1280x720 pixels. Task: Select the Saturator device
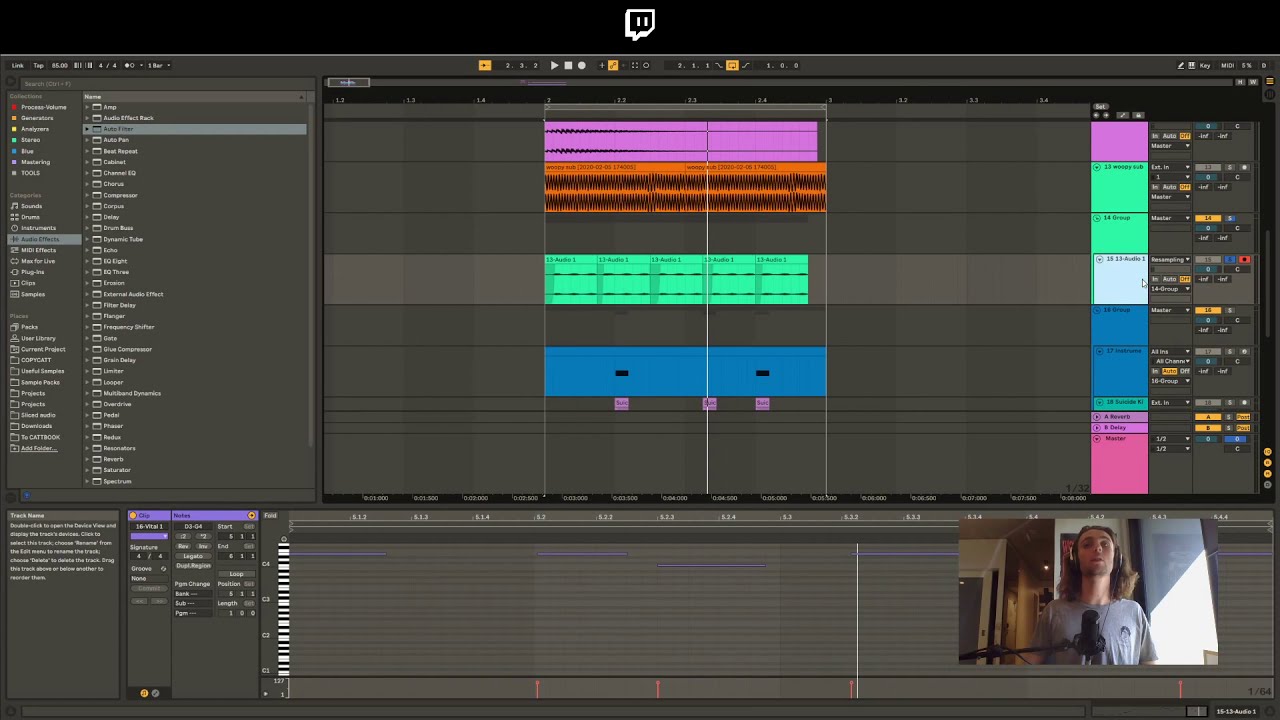(116, 470)
